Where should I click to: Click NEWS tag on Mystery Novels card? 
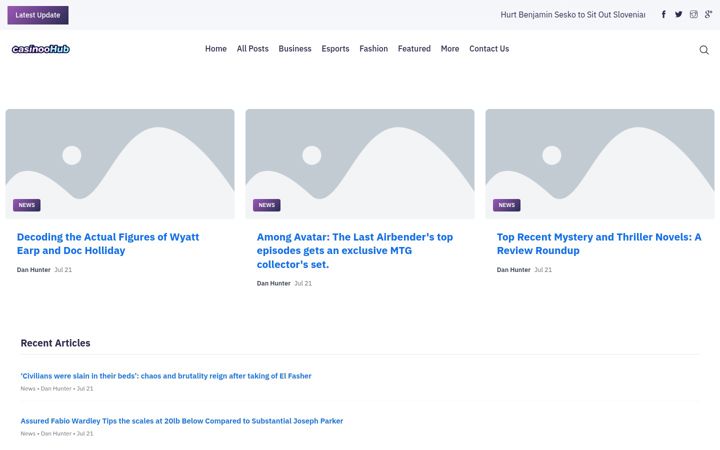click(x=506, y=205)
